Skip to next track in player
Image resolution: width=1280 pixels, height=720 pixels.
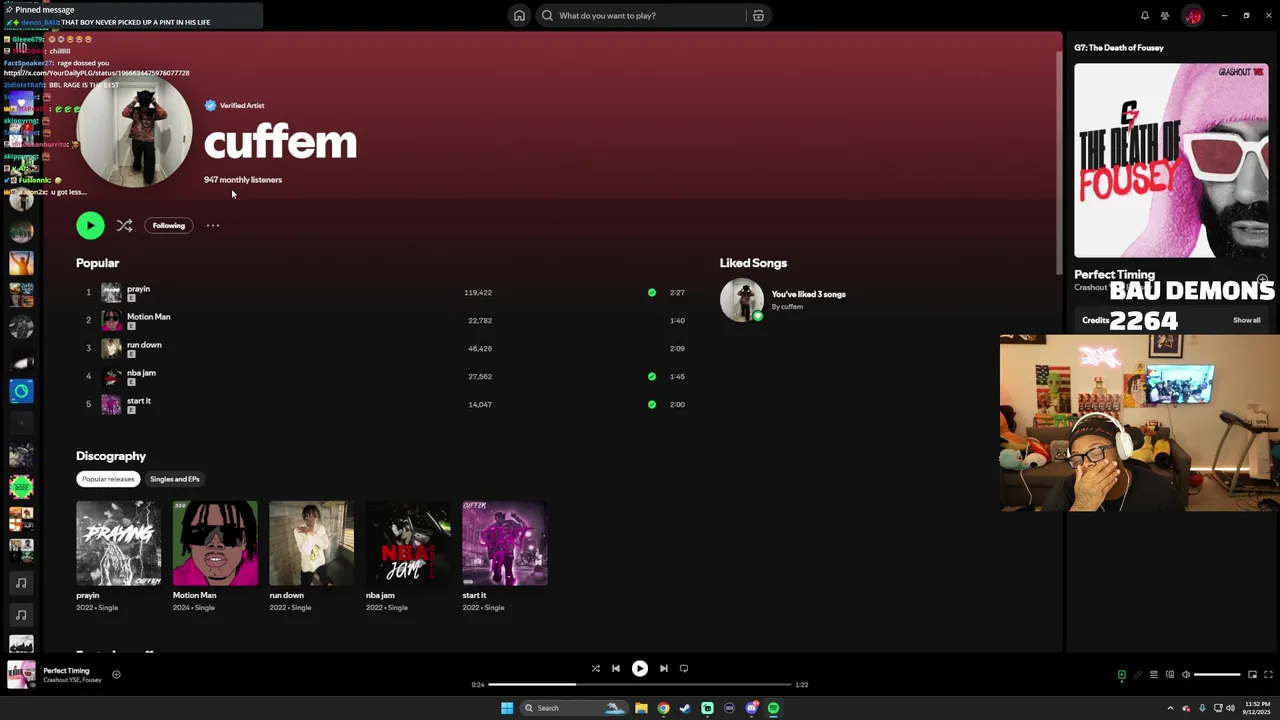point(663,668)
